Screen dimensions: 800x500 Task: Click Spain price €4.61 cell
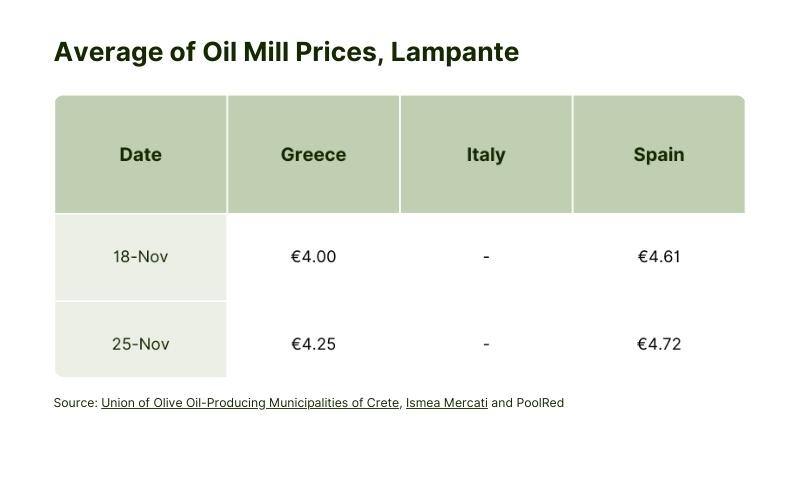[x=659, y=257]
